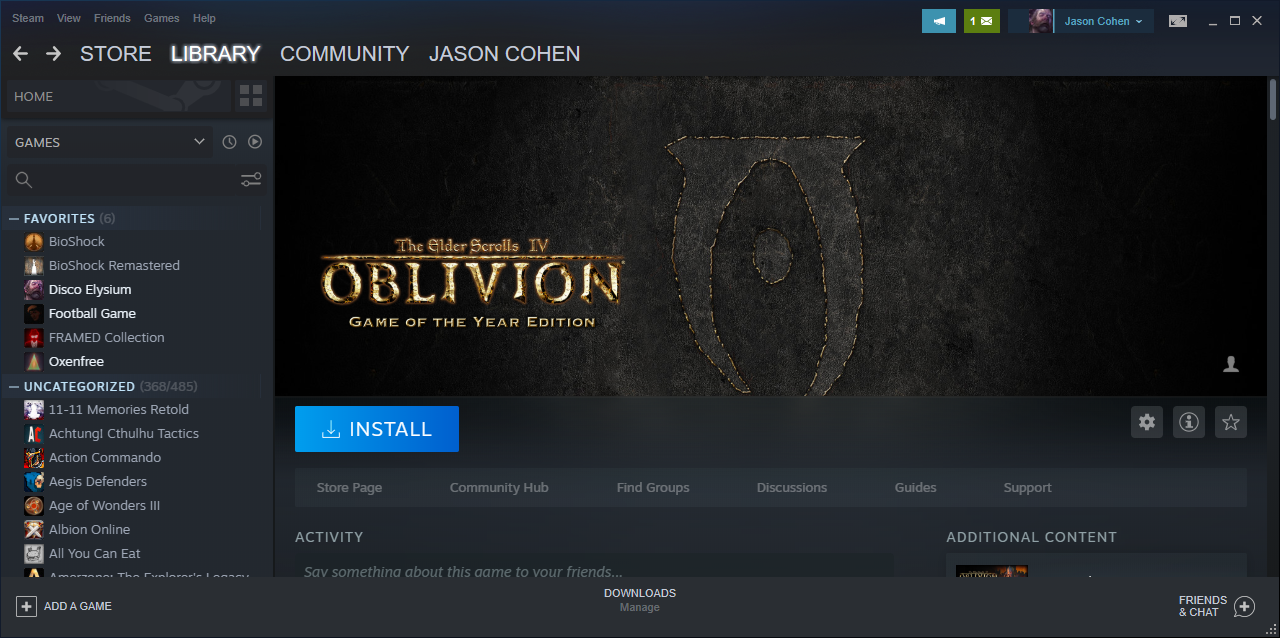
Task: Click the activity post text box
Action: 594,567
